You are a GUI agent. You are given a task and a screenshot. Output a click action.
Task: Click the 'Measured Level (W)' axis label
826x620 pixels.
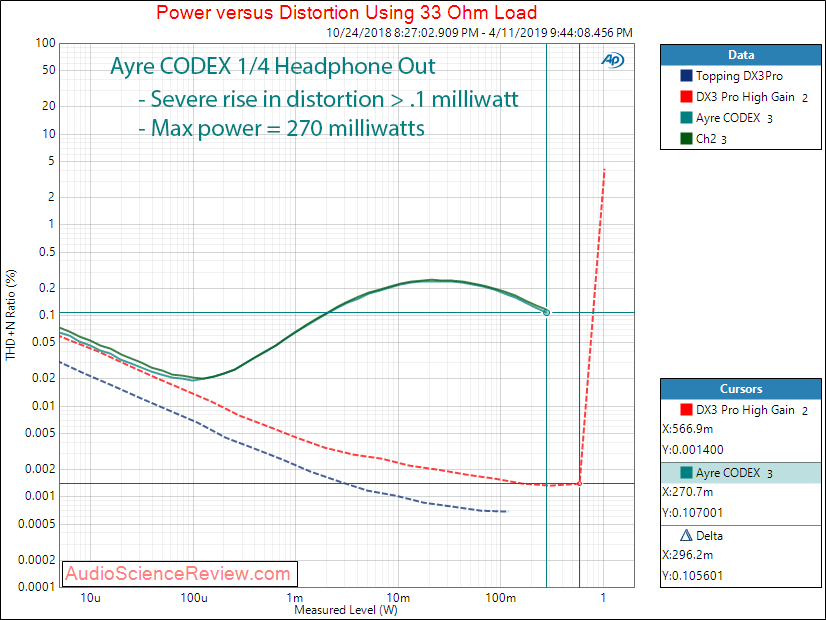click(346, 610)
